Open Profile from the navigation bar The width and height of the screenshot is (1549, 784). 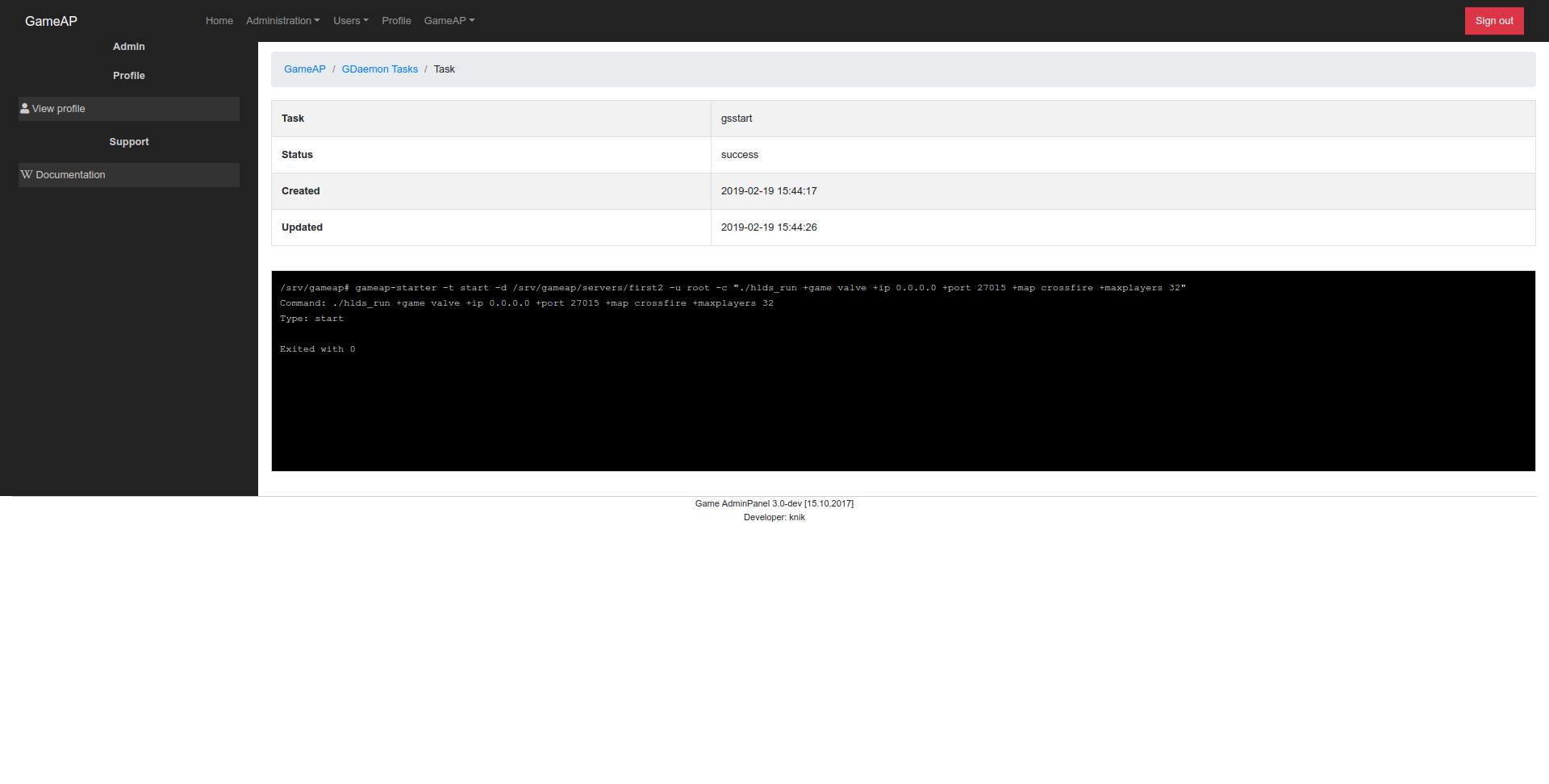[x=396, y=20]
